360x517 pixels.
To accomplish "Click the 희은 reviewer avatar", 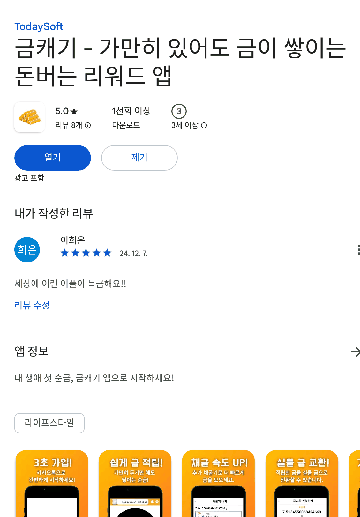I will (x=27, y=249).
